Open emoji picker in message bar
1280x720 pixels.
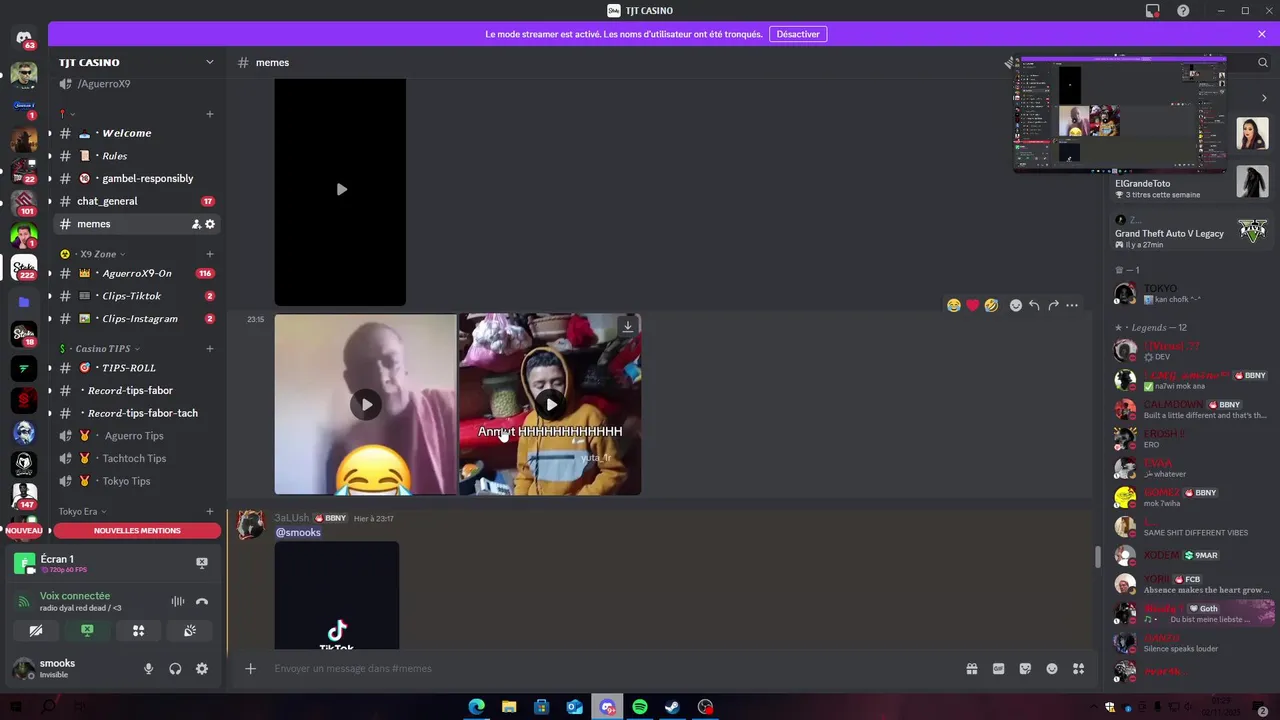point(1052,669)
